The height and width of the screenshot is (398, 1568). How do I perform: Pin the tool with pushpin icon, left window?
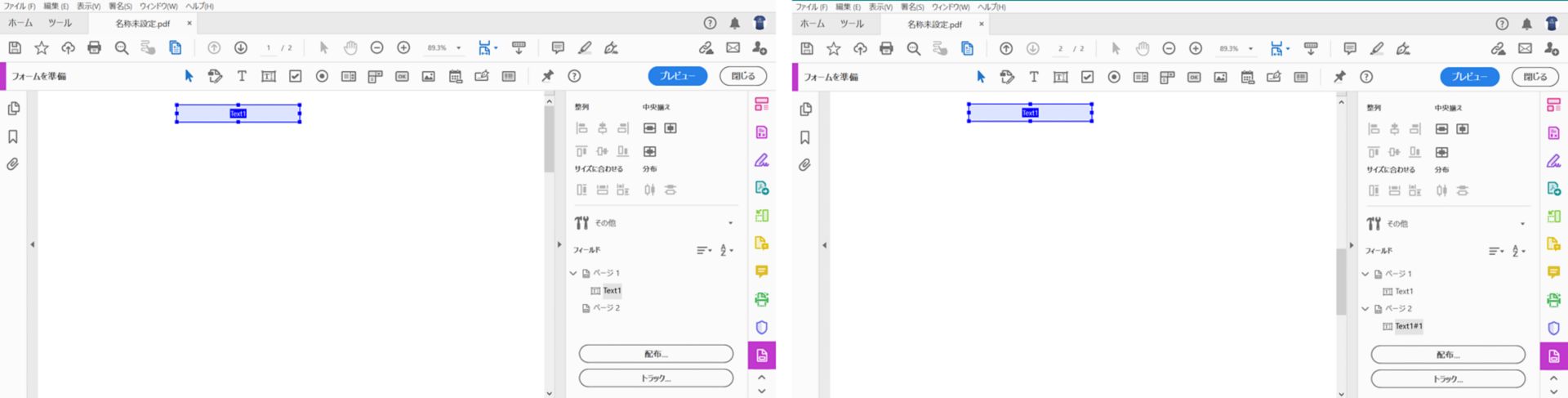point(547,76)
